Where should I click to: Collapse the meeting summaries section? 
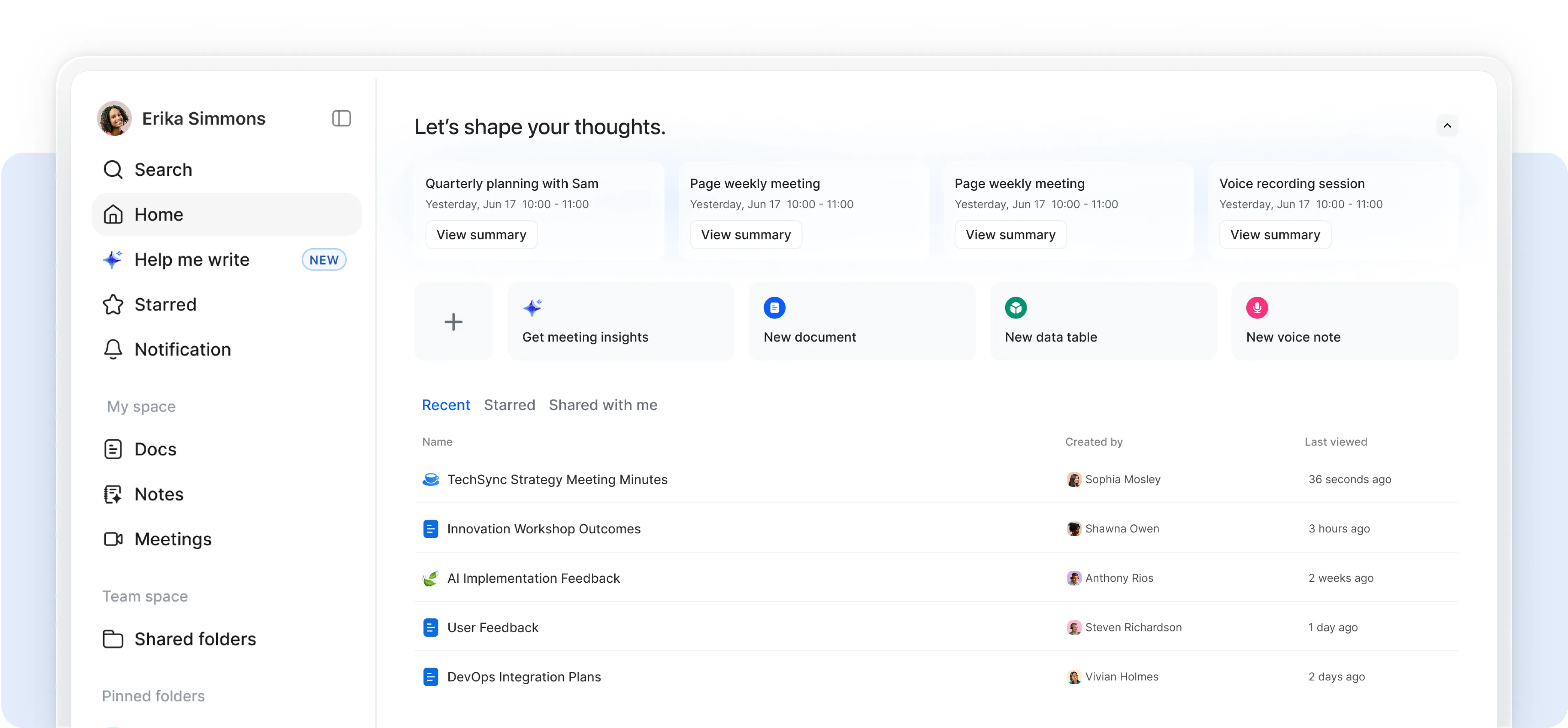pyautogui.click(x=1448, y=126)
